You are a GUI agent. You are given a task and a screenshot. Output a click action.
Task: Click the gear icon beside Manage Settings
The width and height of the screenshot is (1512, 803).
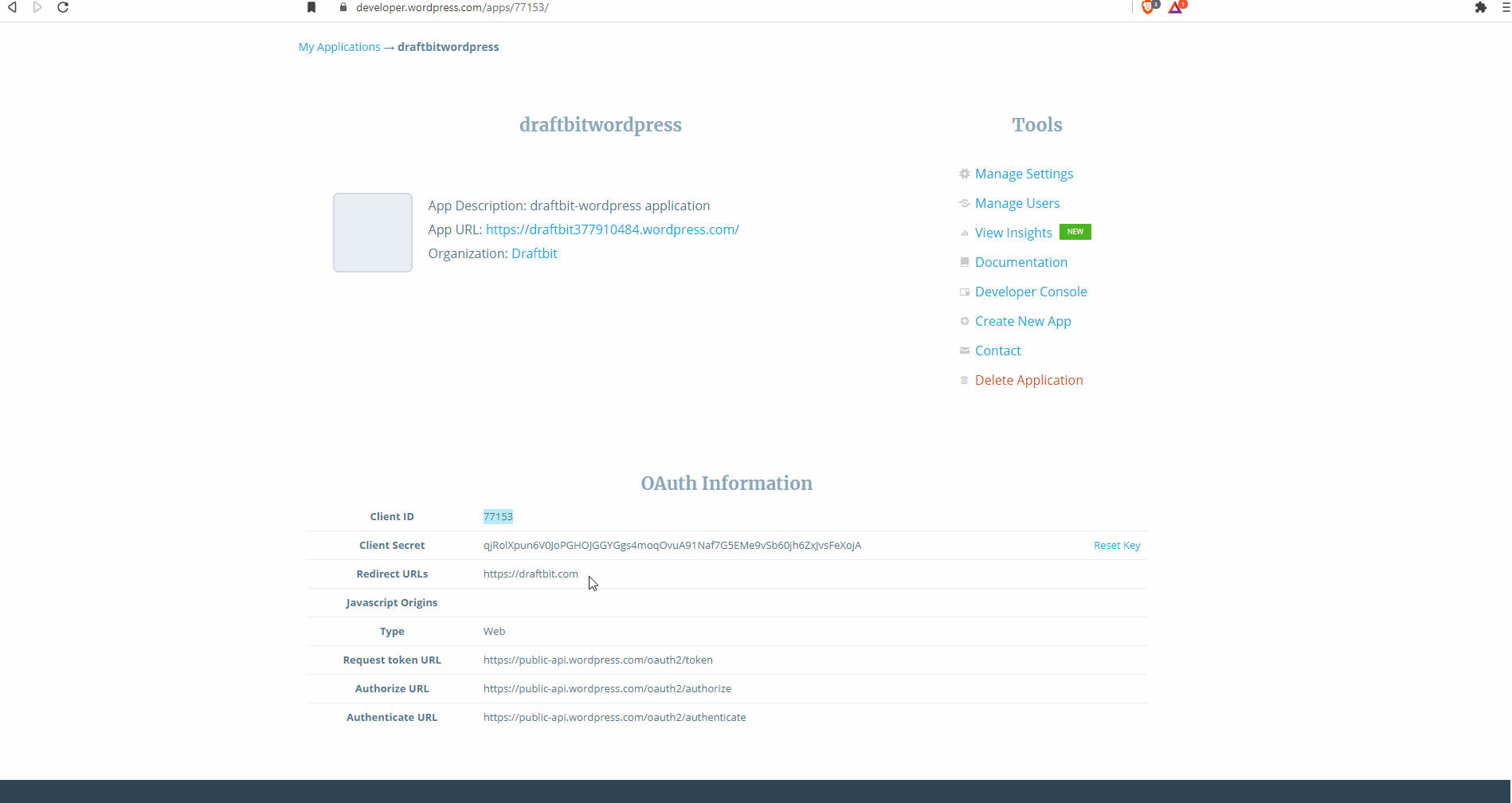coord(965,174)
